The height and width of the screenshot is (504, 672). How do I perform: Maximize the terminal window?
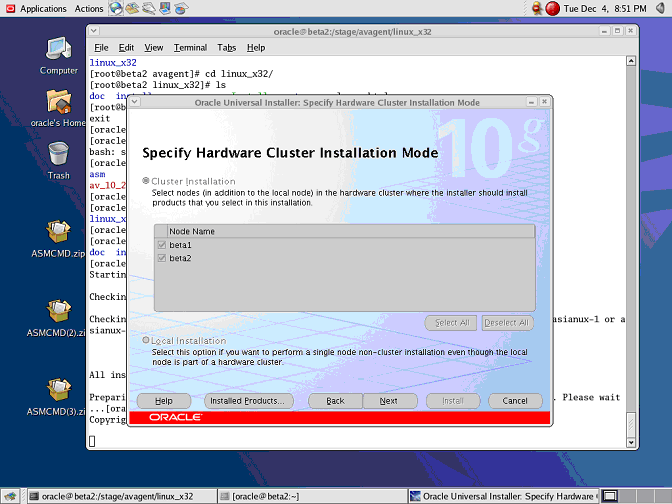tap(617, 31)
